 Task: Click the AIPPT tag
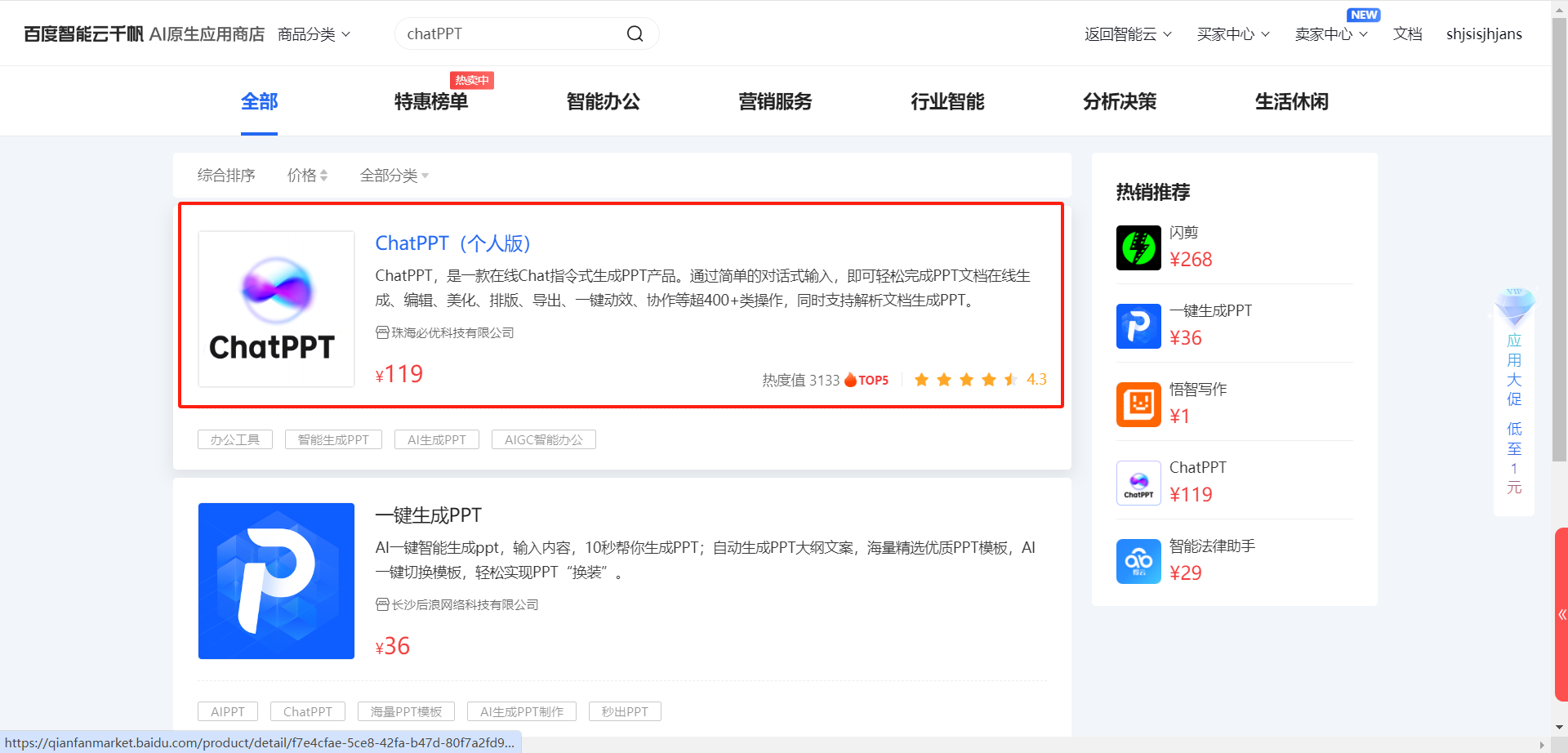click(x=228, y=711)
